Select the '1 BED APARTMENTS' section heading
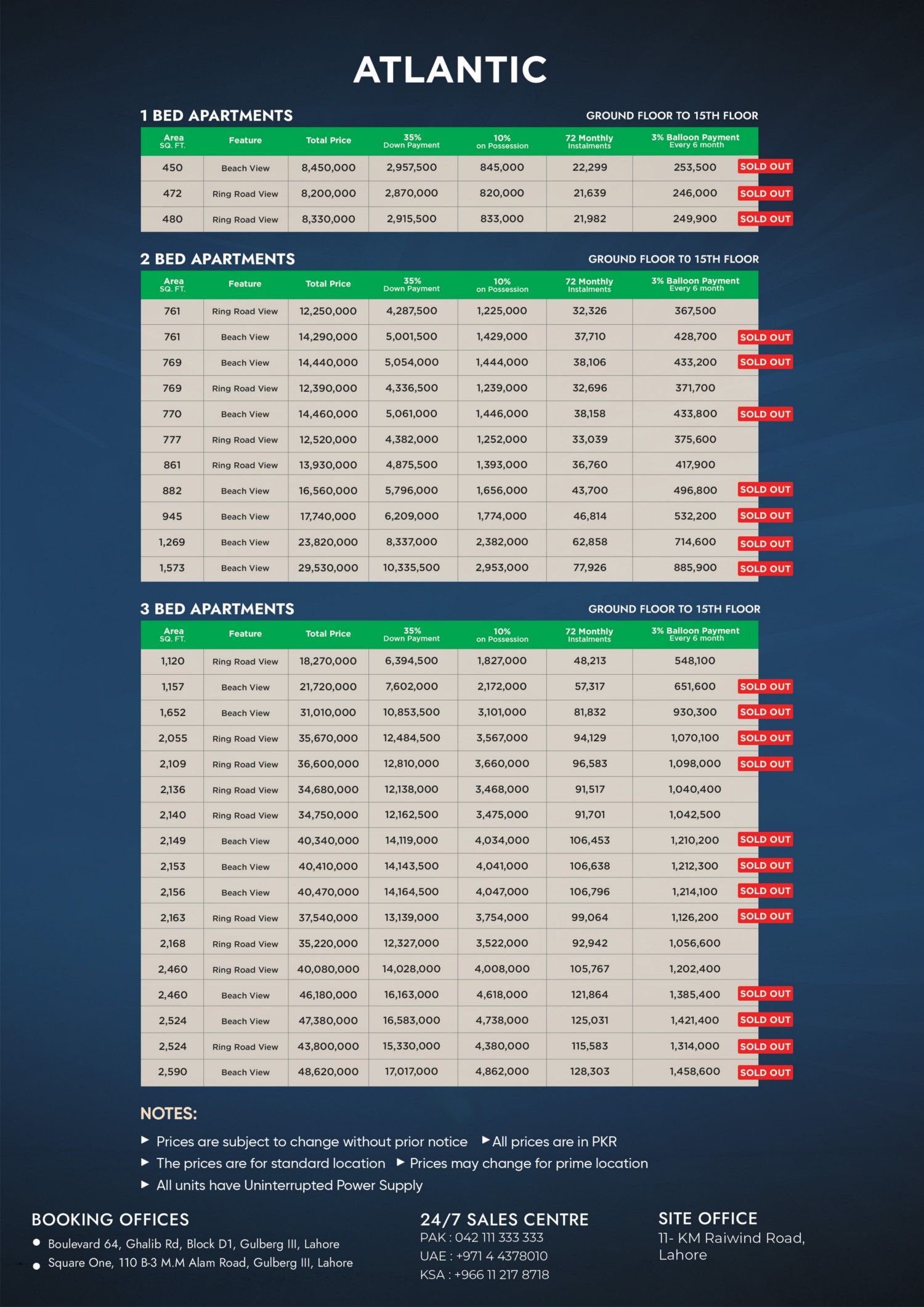The image size is (924, 1307). coord(216,116)
